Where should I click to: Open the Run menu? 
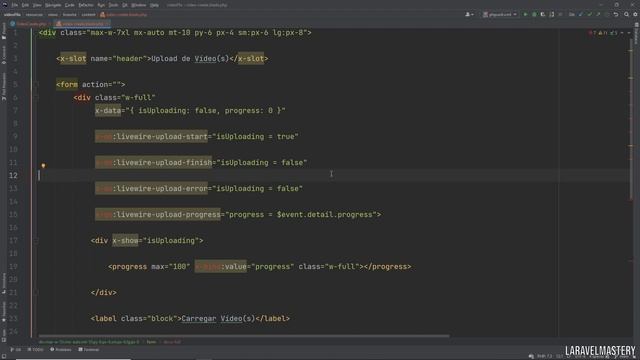click(101, 5)
